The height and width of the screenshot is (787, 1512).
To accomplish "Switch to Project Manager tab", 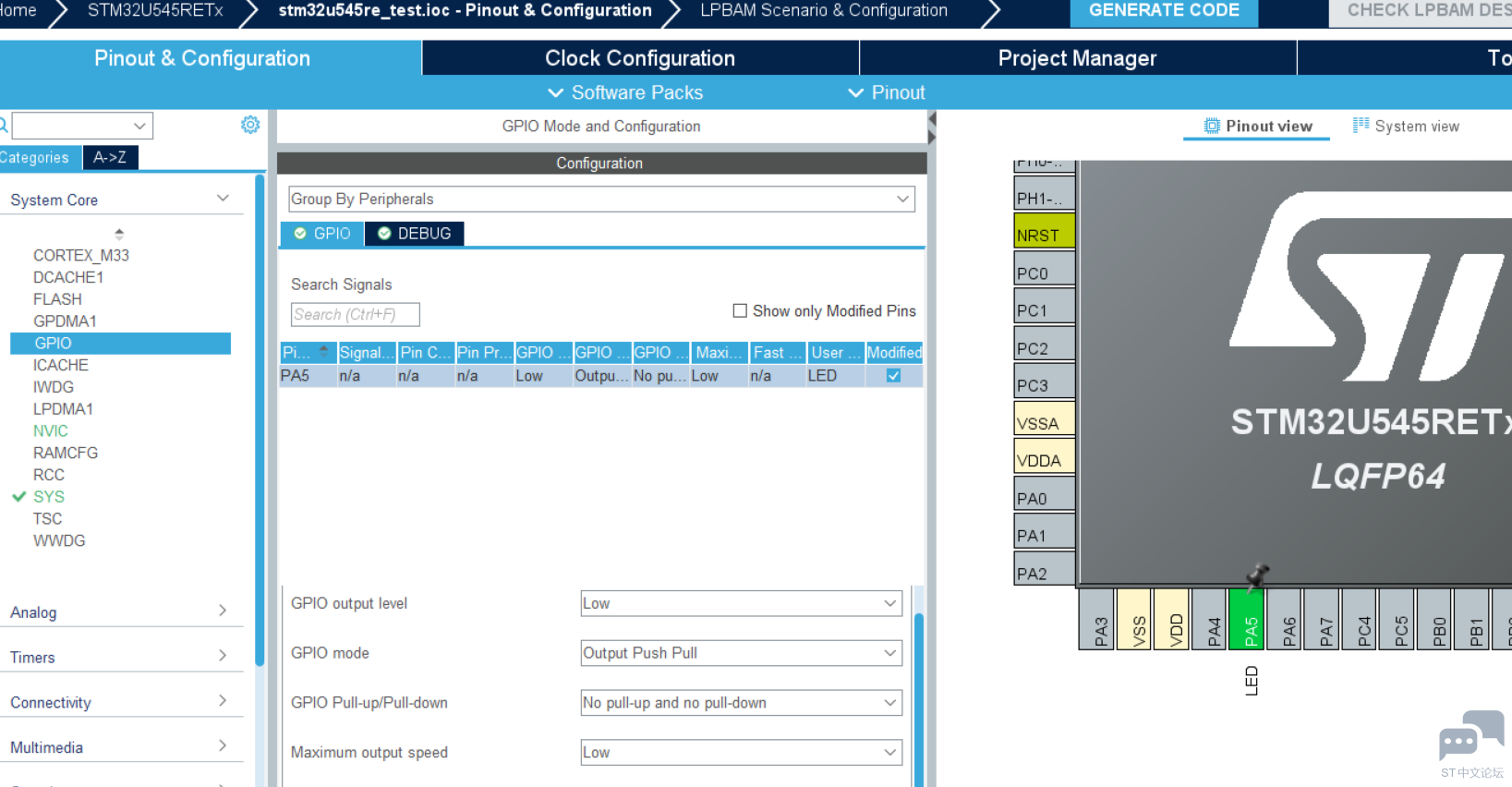I will click(x=1078, y=58).
